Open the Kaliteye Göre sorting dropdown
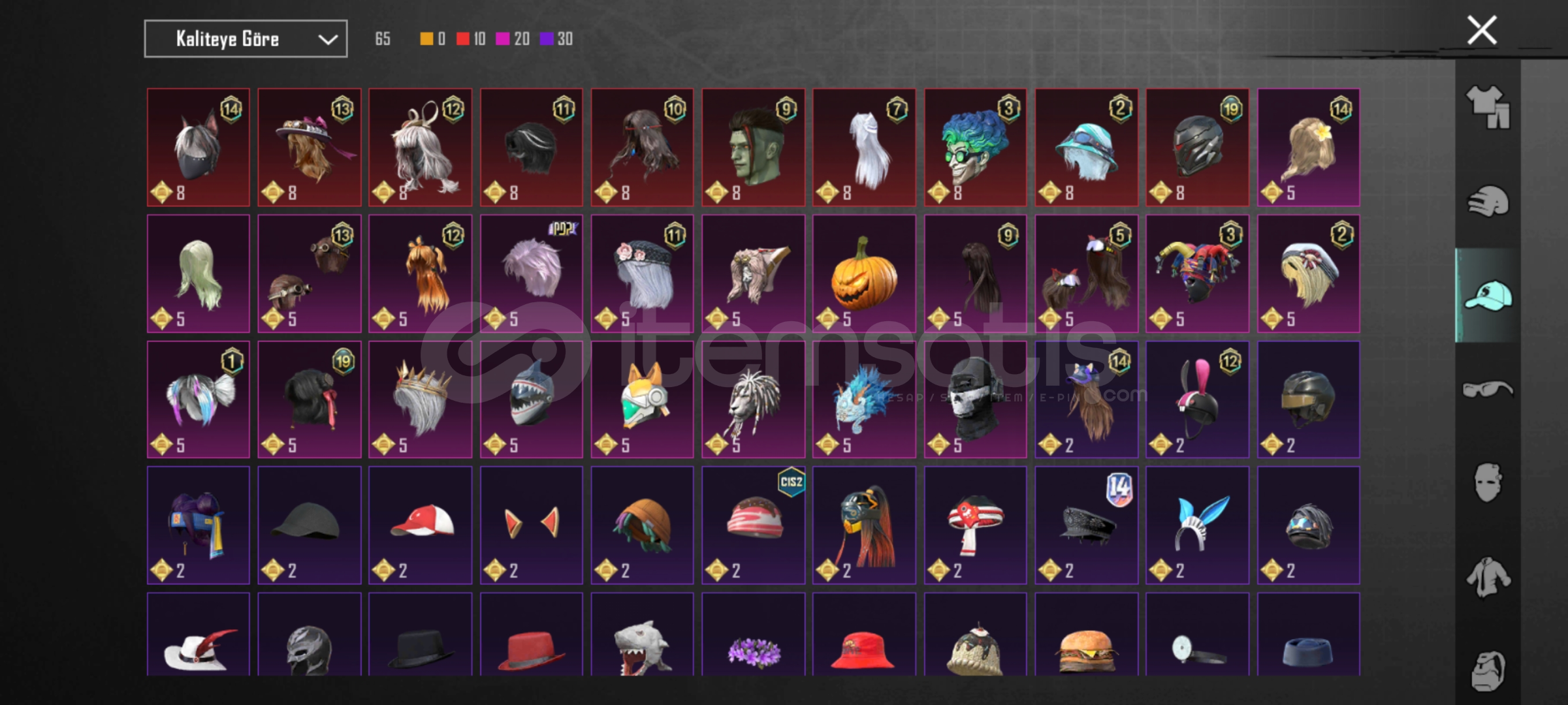The height and width of the screenshot is (705, 1568). click(x=246, y=39)
